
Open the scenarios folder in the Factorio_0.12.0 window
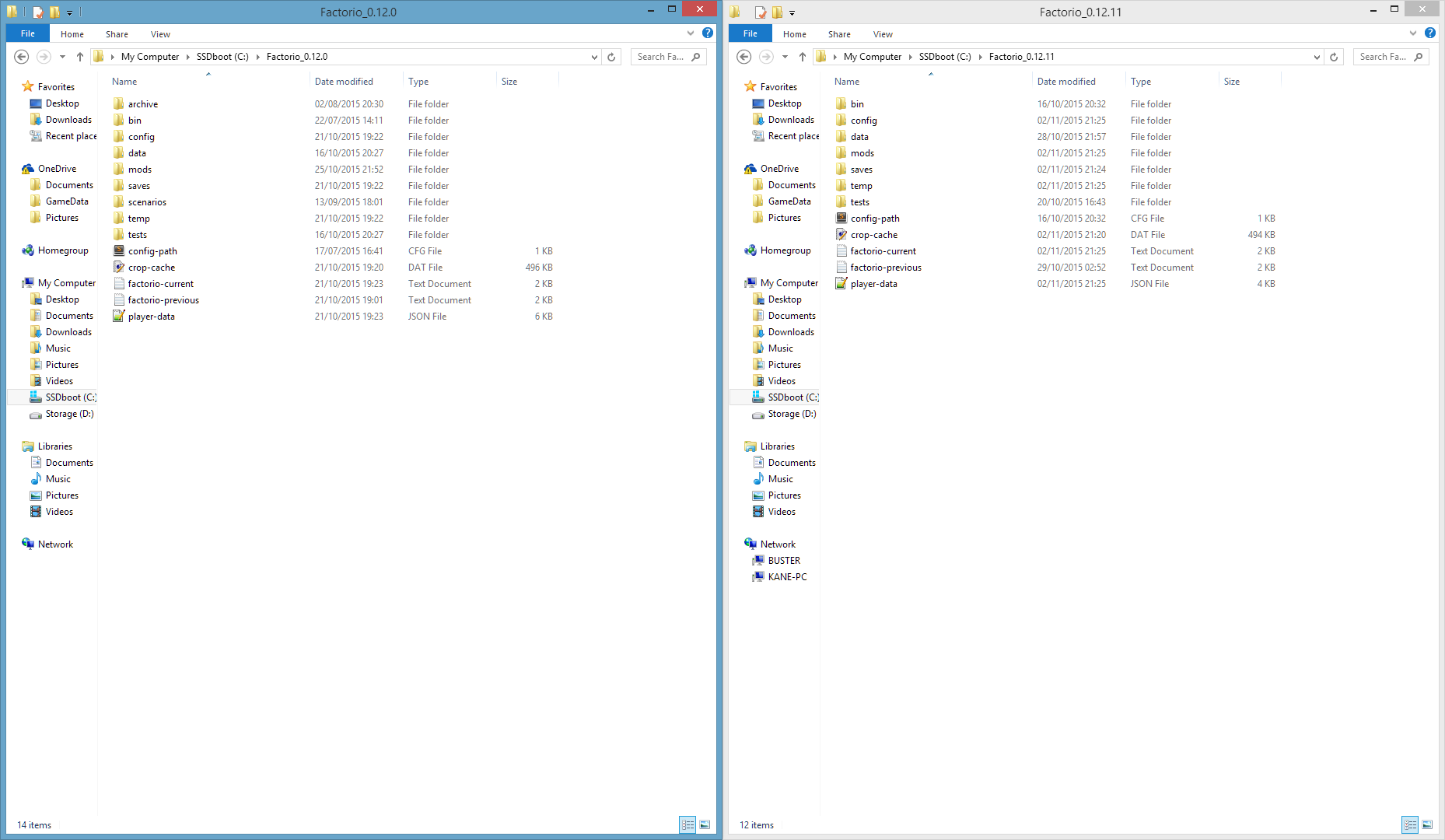147,202
